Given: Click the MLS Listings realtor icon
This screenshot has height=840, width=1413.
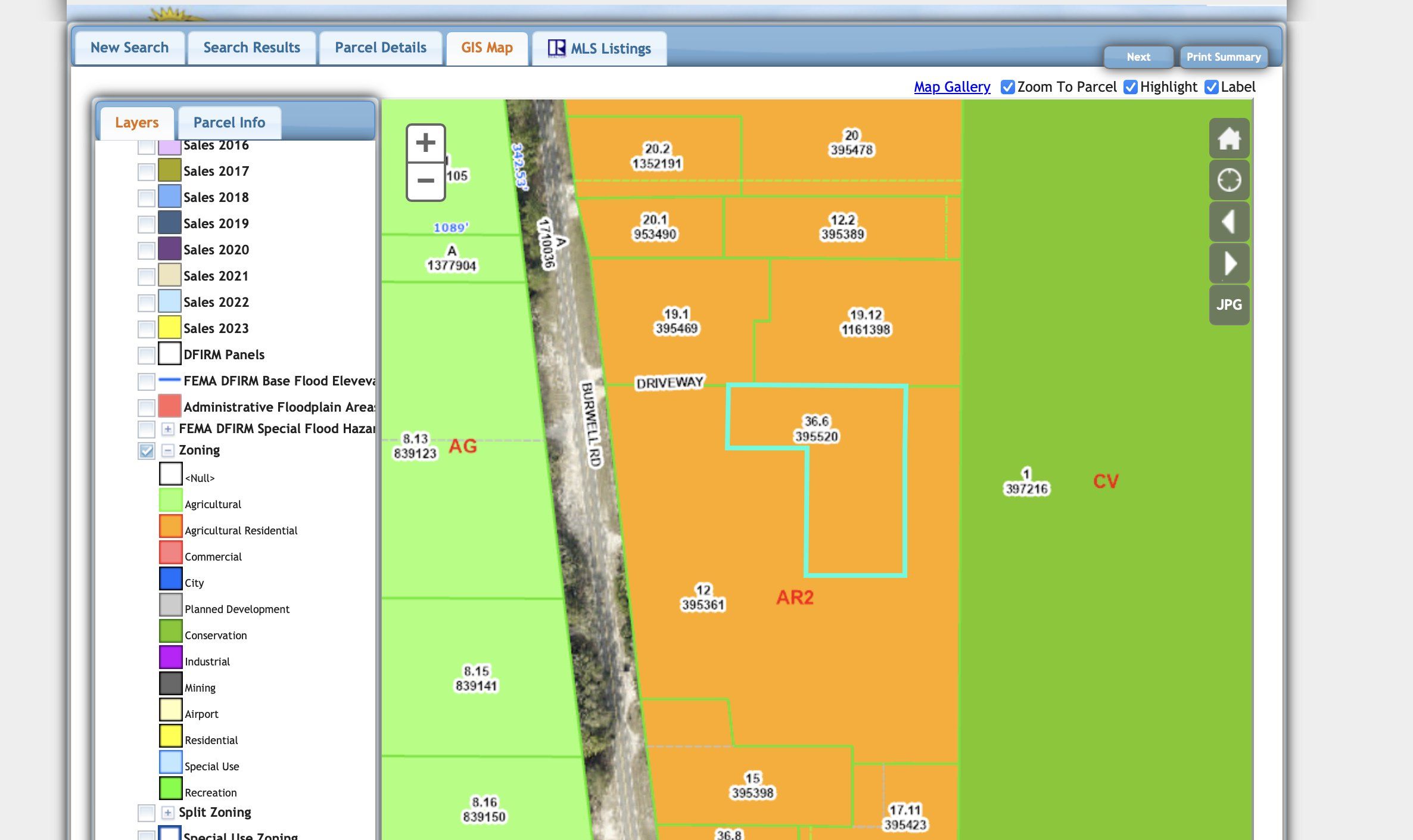Looking at the screenshot, I should point(556,48).
